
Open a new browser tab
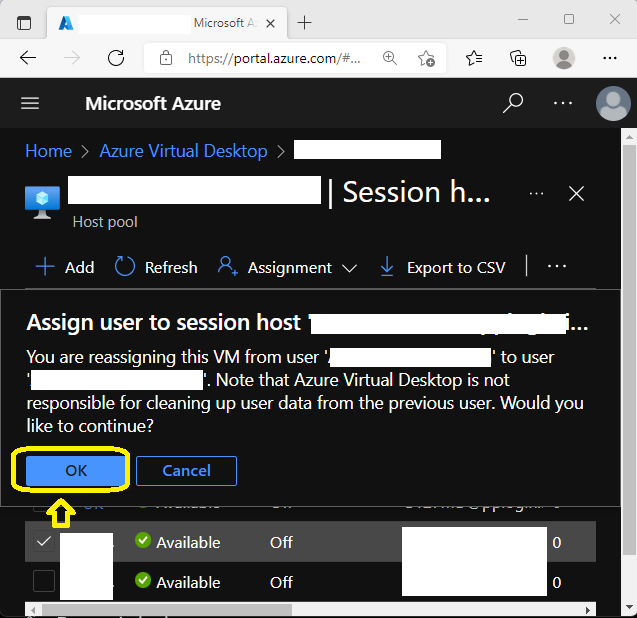tap(304, 23)
